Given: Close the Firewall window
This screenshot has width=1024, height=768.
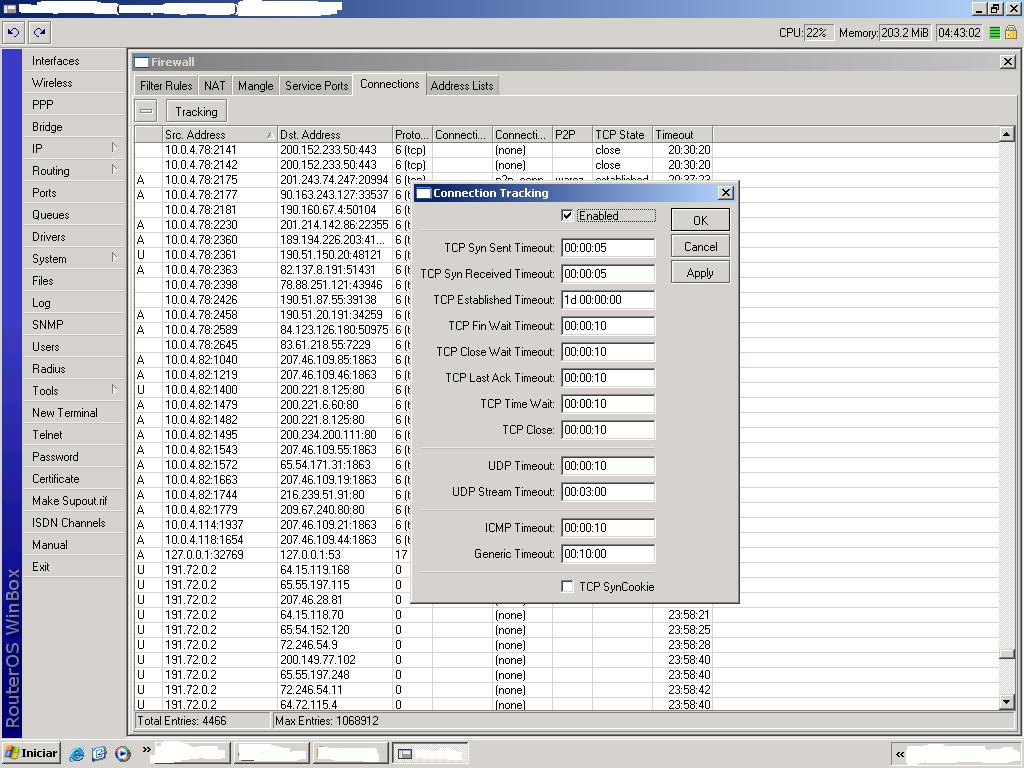Looking at the screenshot, I should coord(1008,61).
